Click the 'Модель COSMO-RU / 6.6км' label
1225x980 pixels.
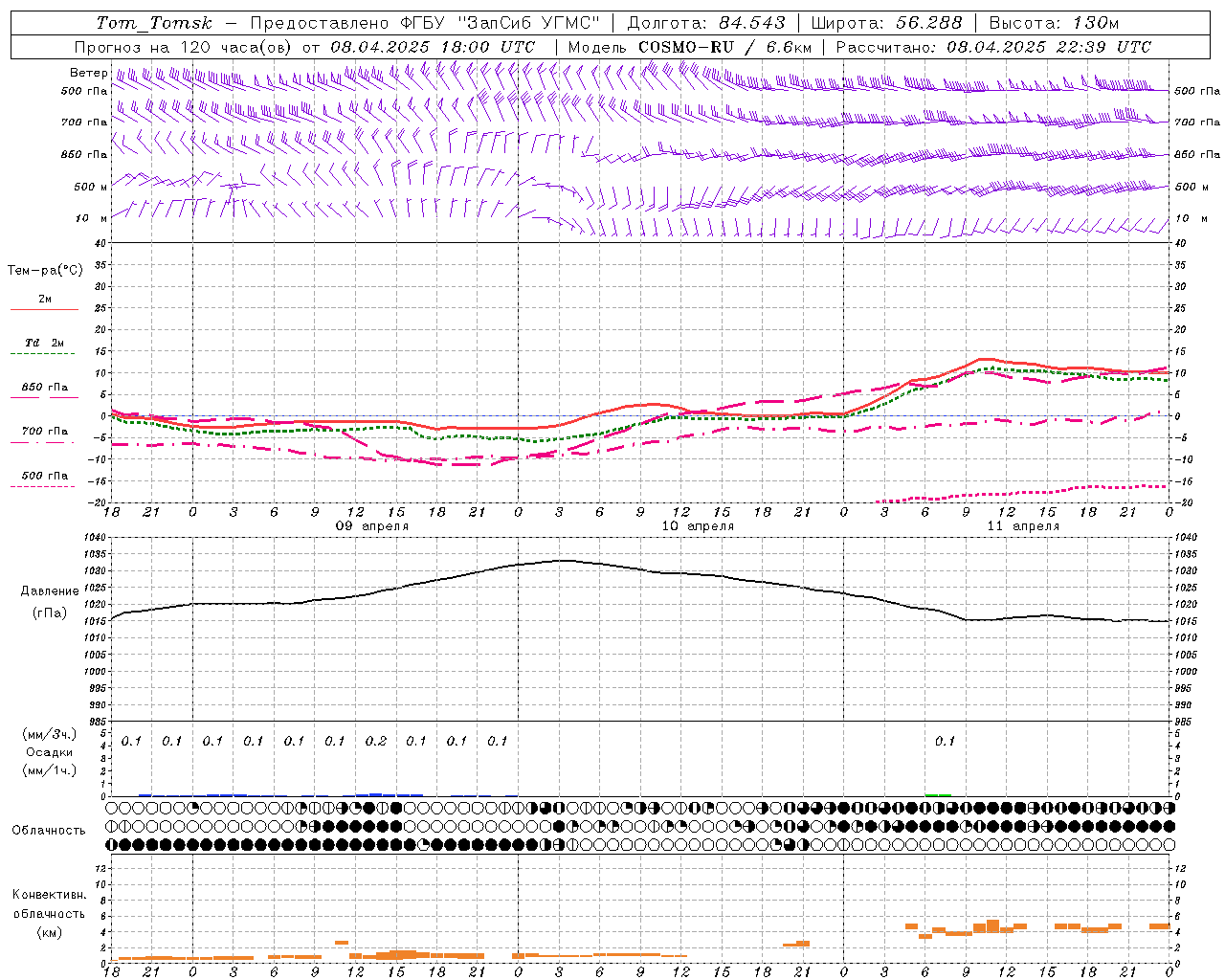coord(690,47)
